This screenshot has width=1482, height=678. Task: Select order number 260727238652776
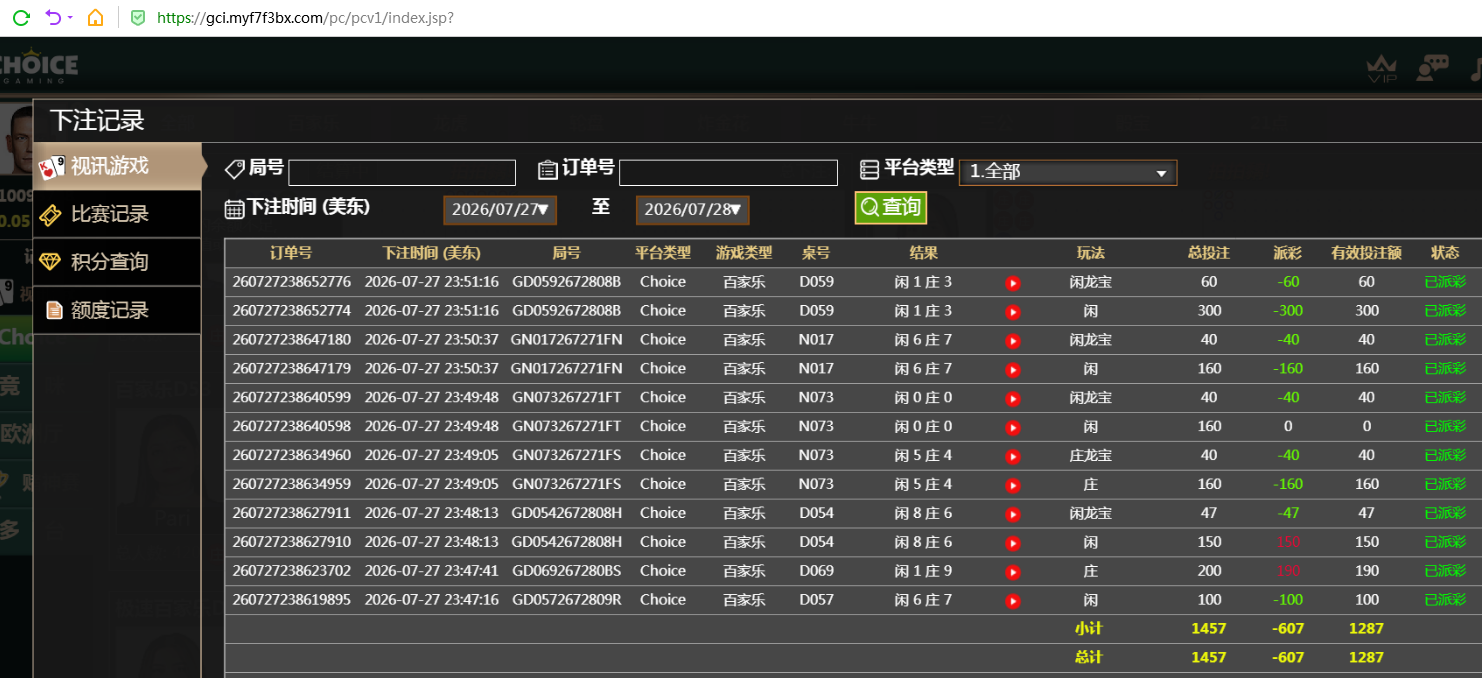click(292, 282)
